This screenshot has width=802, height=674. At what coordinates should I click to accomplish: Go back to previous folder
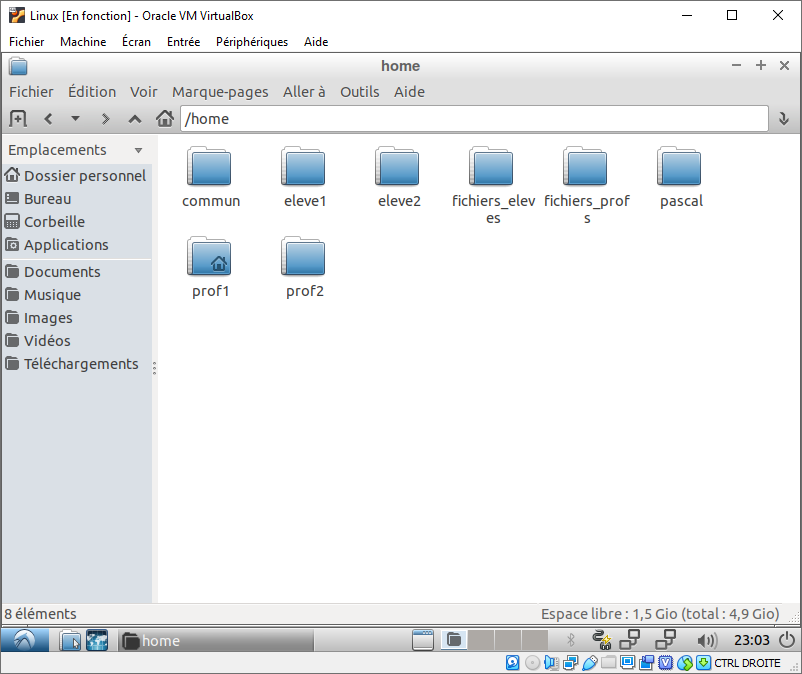[47, 119]
